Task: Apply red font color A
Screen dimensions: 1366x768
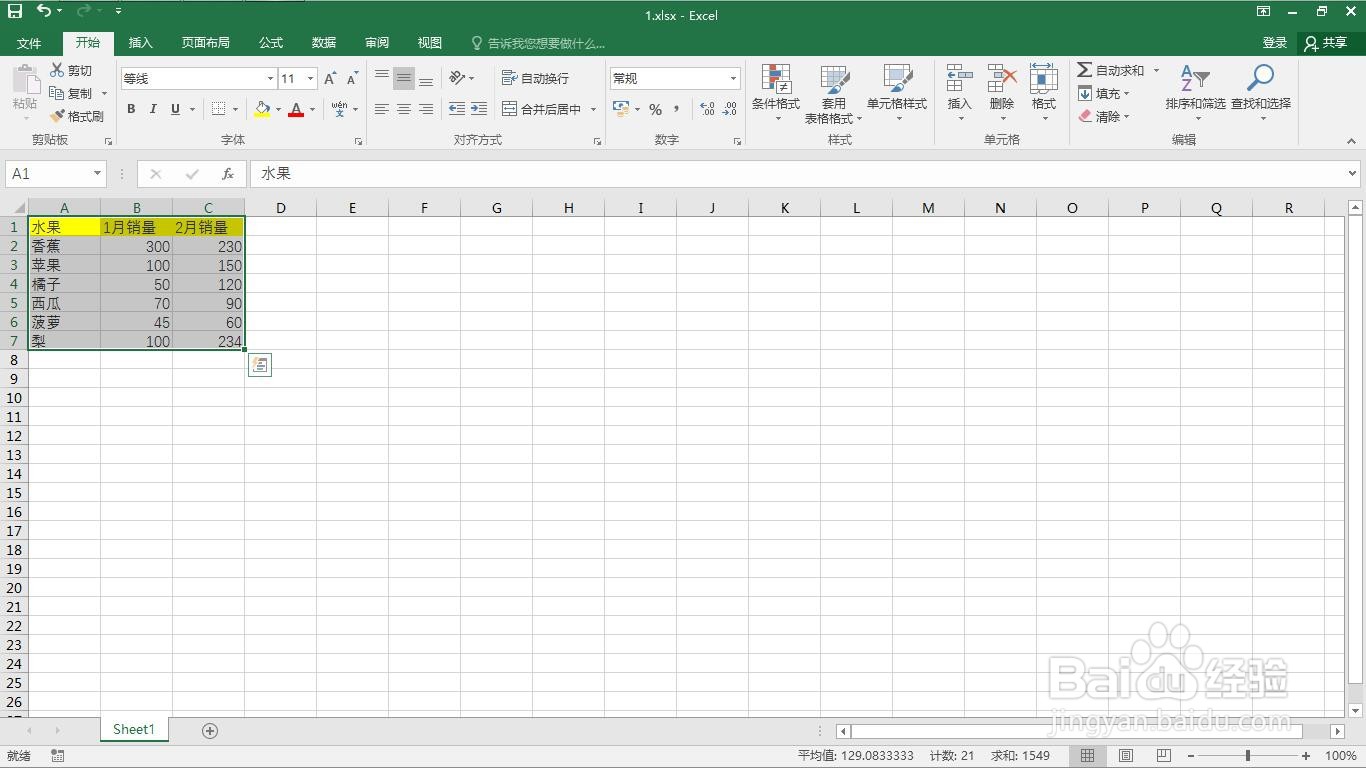Action: pos(296,109)
